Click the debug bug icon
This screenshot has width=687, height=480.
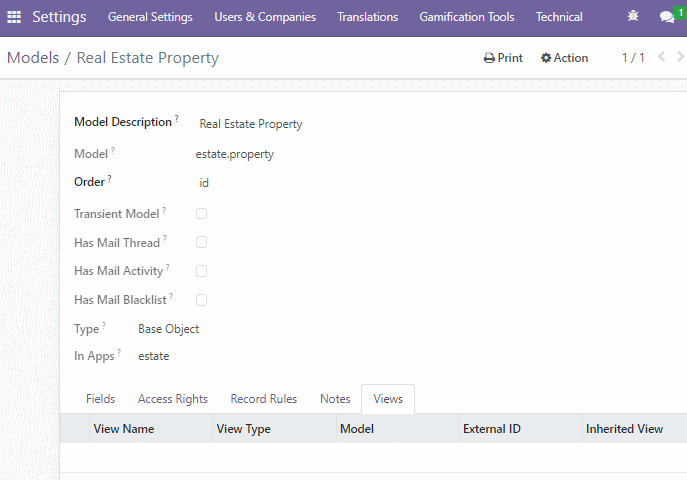click(x=633, y=16)
